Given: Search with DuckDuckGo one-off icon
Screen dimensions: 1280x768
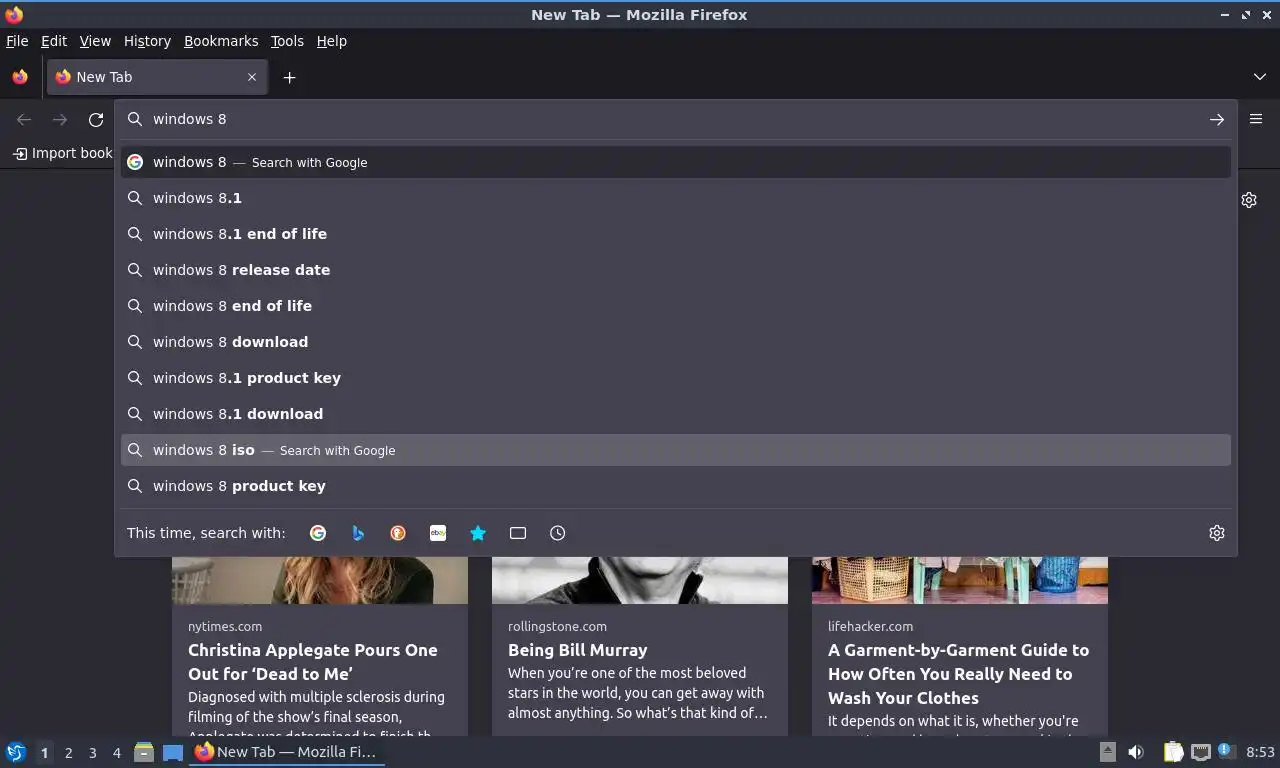Looking at the screenshot, I should 398,533.
